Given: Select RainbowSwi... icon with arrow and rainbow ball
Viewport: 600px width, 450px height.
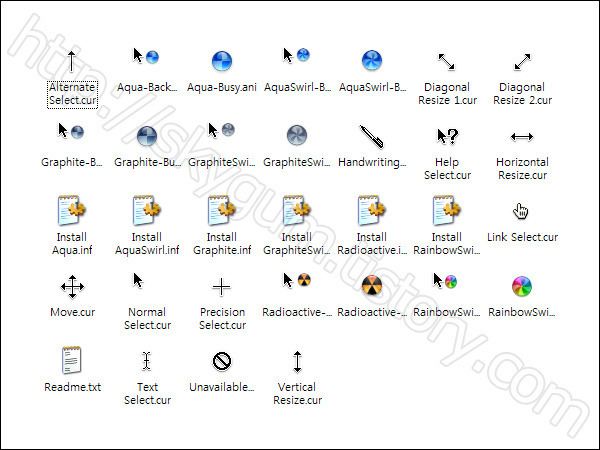Looking at the screenshot, I should pyautogui.click(x=445, y=281).
